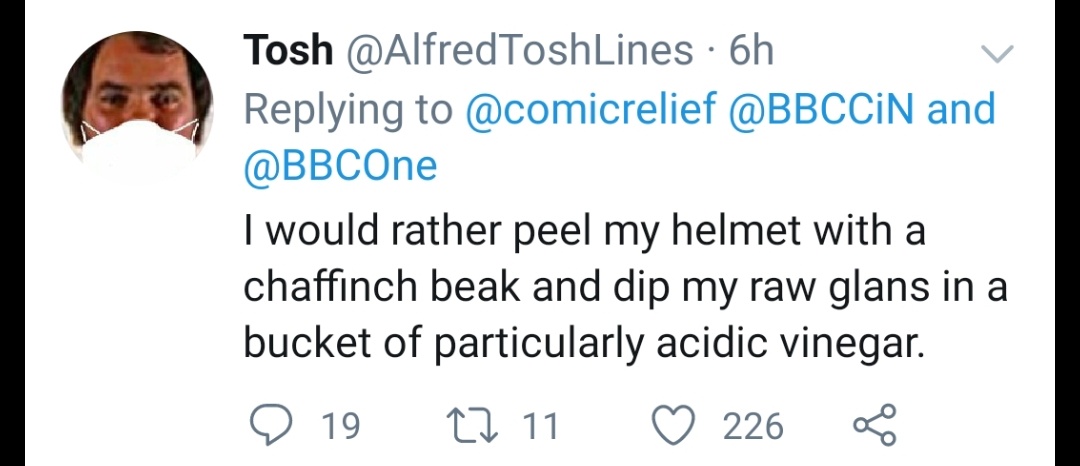Viewport: 1080px width, 466px height.
Task: Expand the tweet options chevron
Action: (x=994, y=53)
